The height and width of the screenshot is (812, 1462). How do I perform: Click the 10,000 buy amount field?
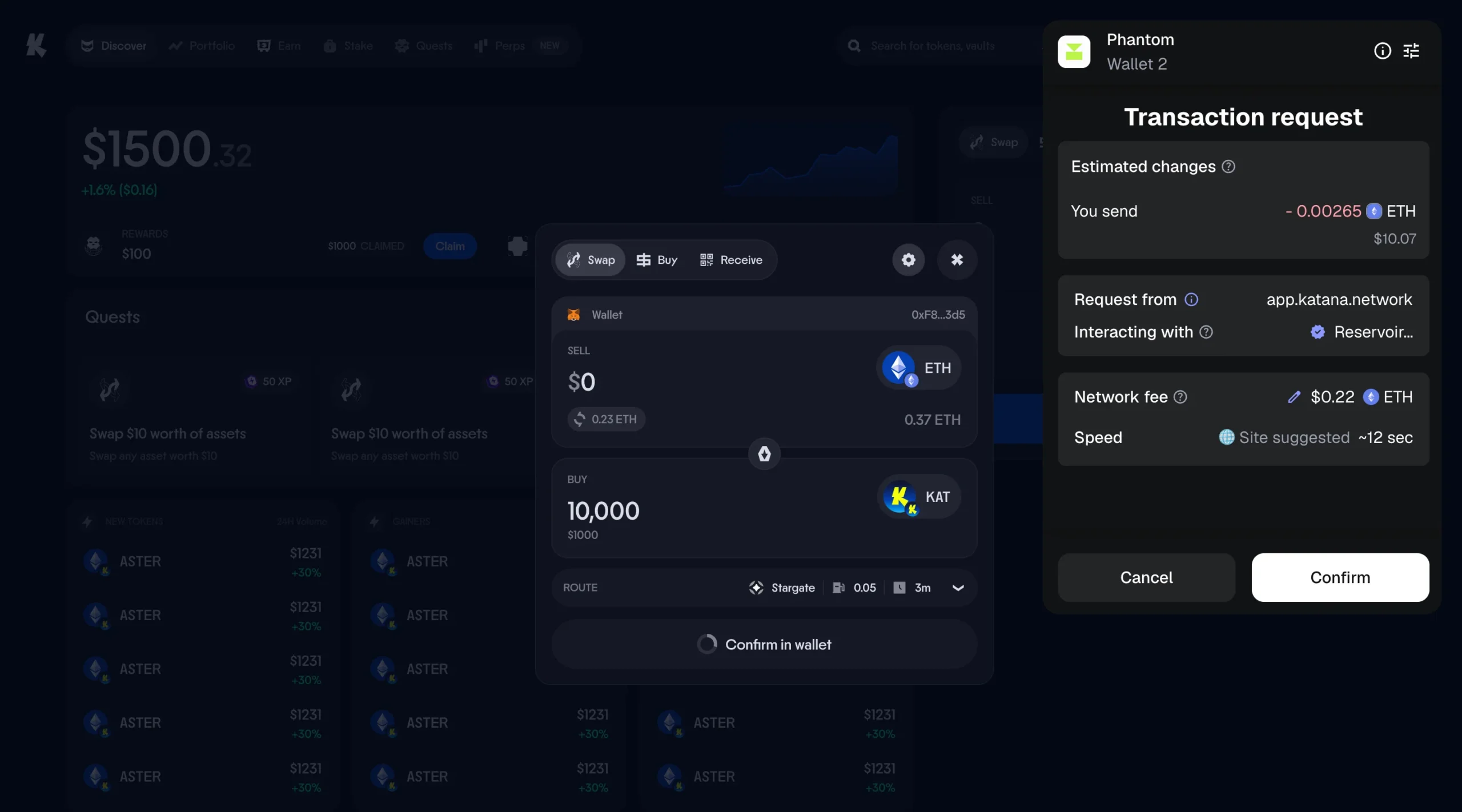click(x=603, y=510)
